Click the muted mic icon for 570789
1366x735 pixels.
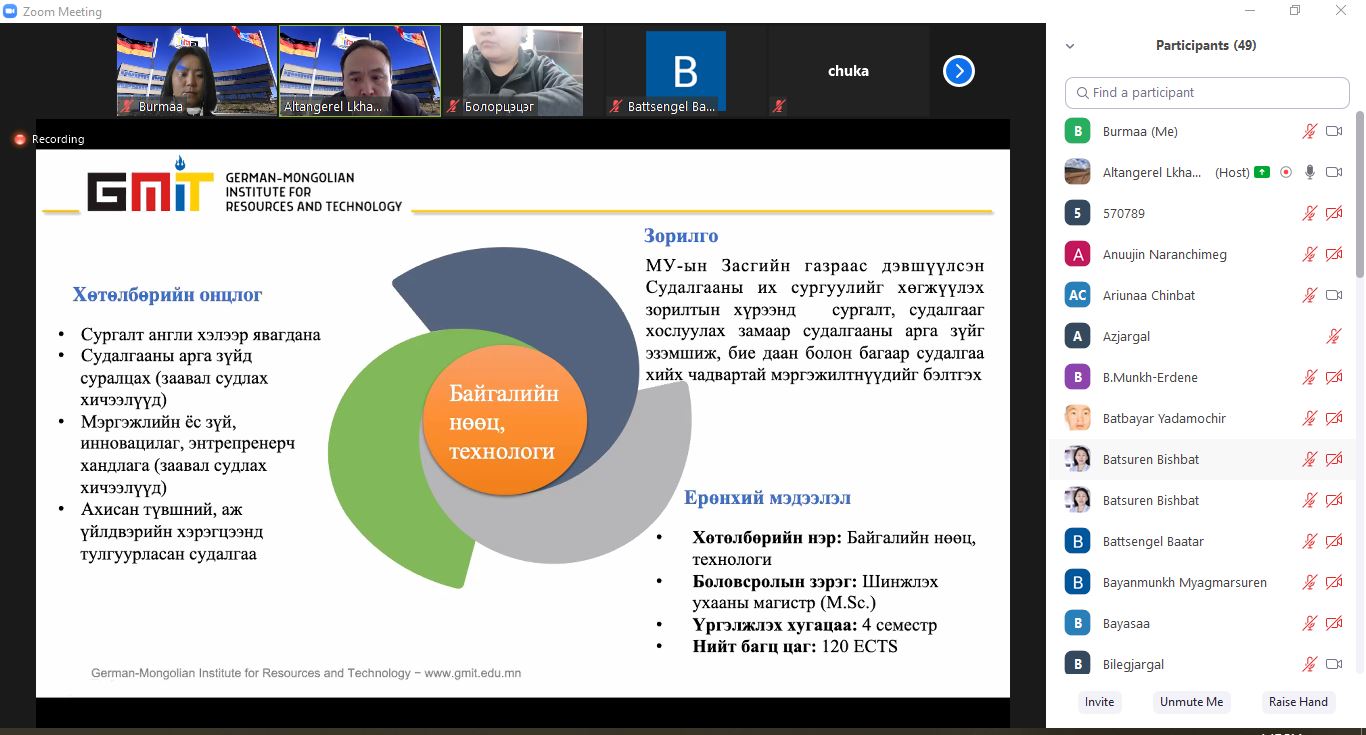click(1309, 213)
